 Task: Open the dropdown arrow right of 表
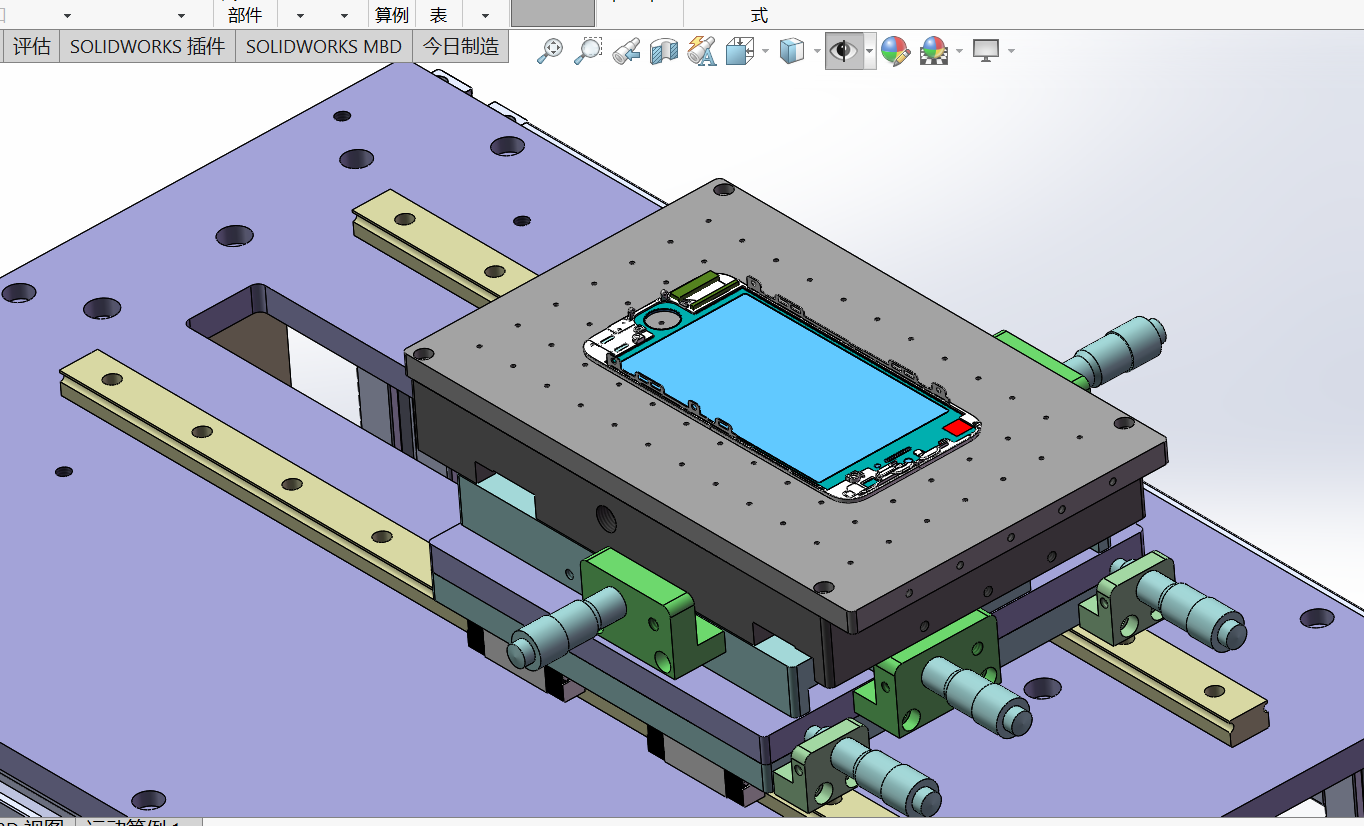click(485, 16)
